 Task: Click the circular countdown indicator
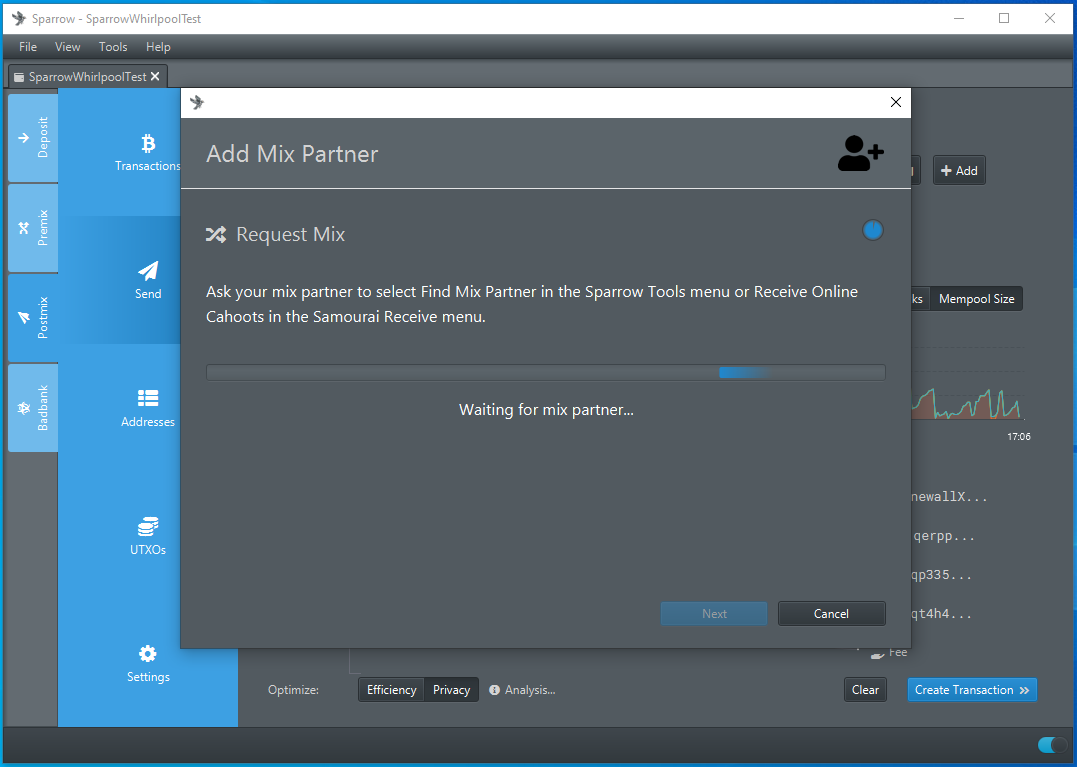click(x=872, y=230)
